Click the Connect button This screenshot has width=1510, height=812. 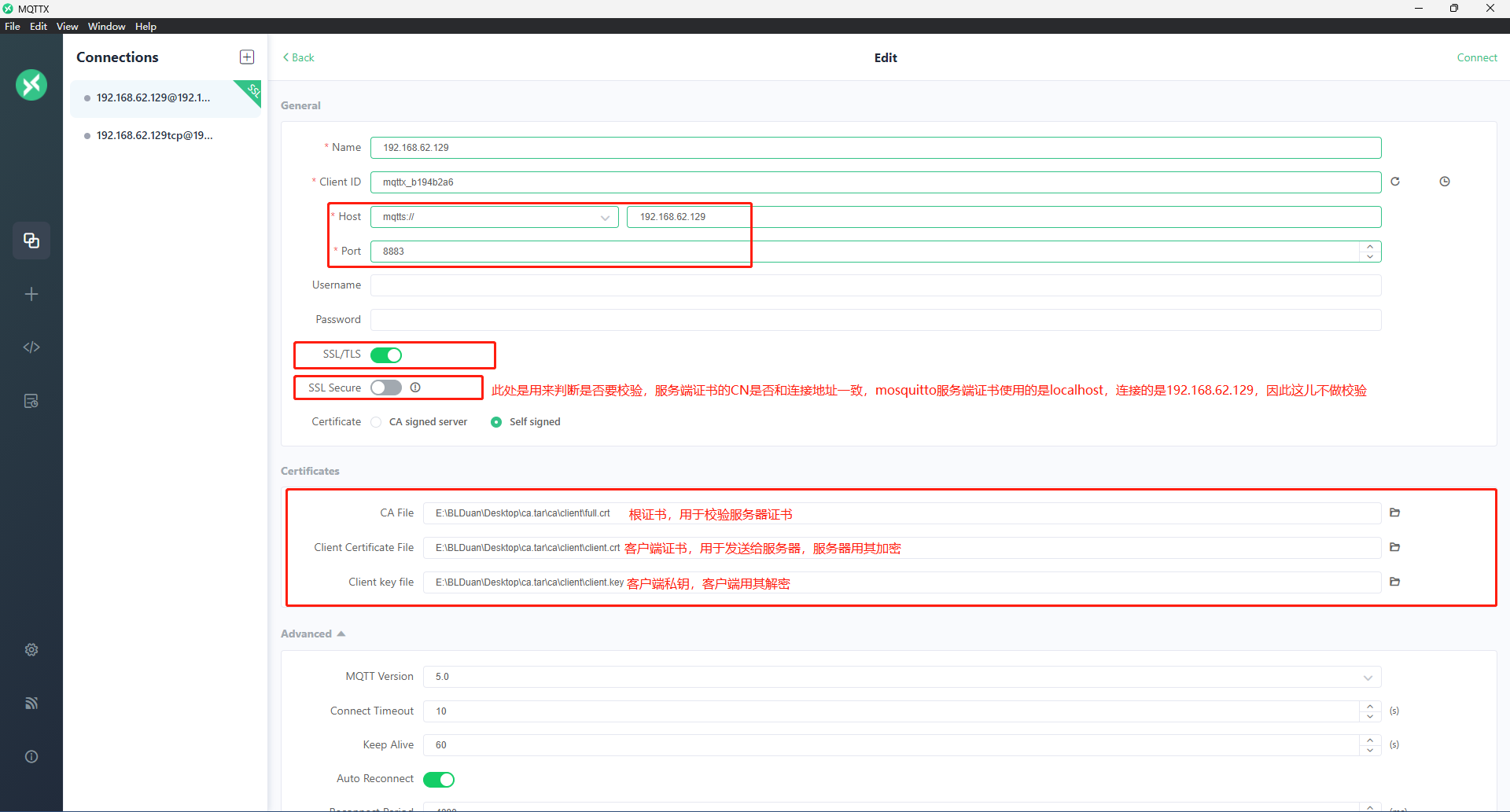[x=1477, y=57]
